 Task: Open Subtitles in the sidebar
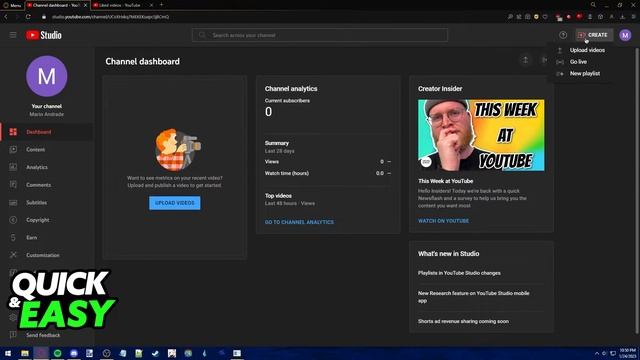click(47, 202)
